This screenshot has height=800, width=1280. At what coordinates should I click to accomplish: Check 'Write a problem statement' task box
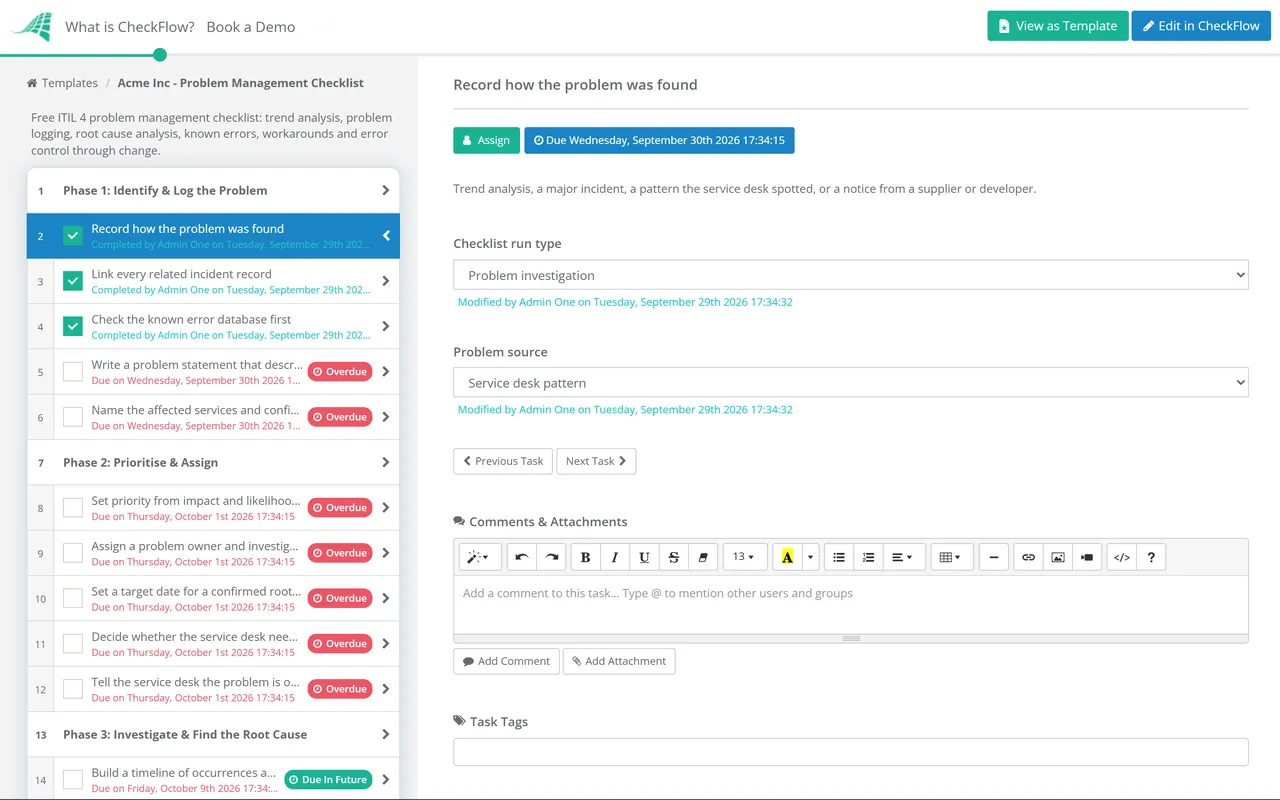point(73,372)
